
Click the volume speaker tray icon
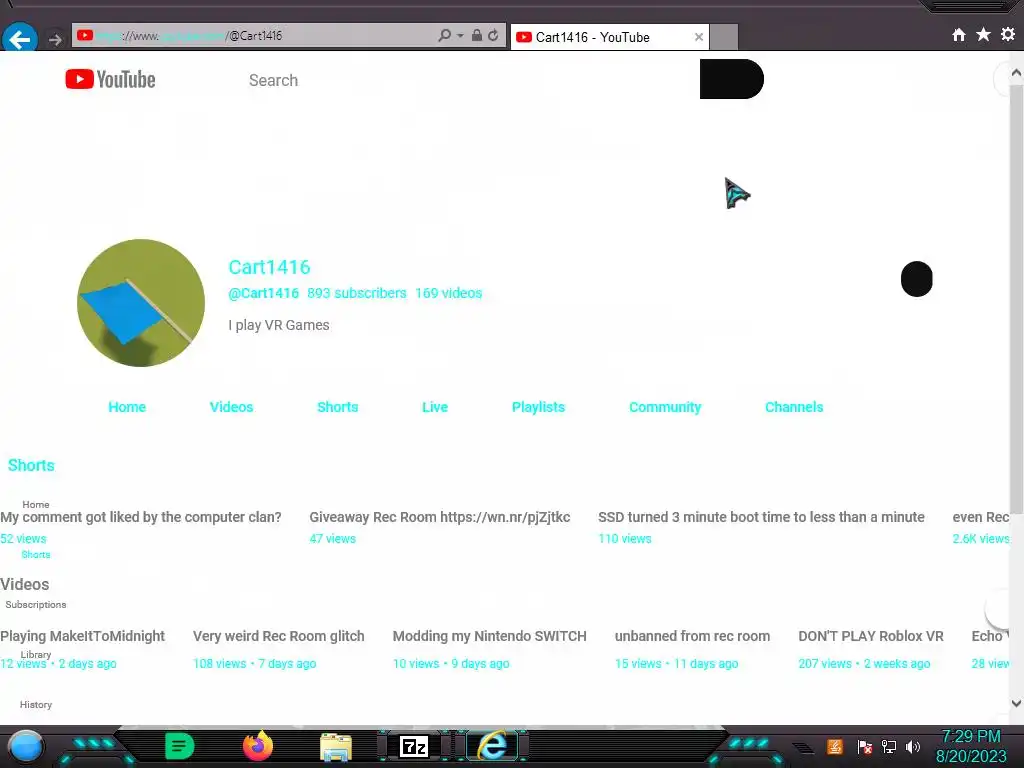pos(913,746)
